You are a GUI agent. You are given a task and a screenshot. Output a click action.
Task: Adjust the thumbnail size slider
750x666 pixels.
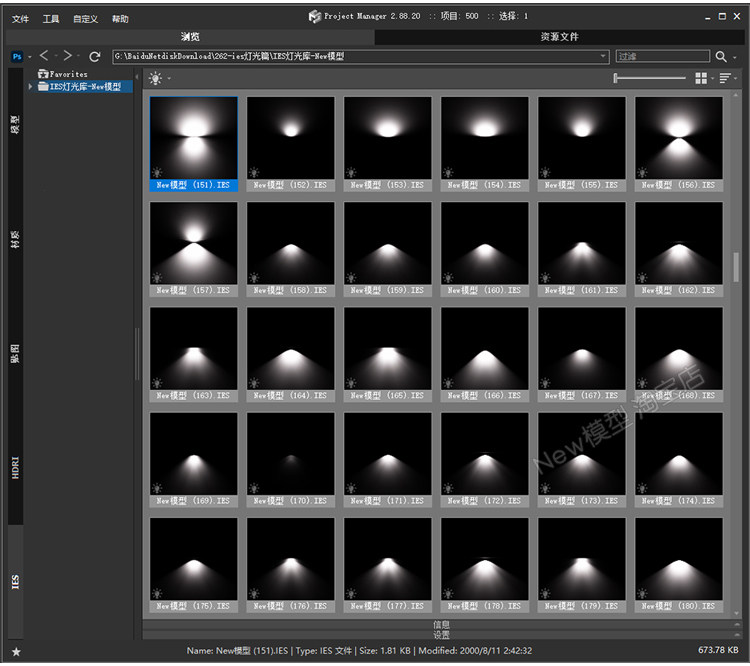(x=650, y=78)
